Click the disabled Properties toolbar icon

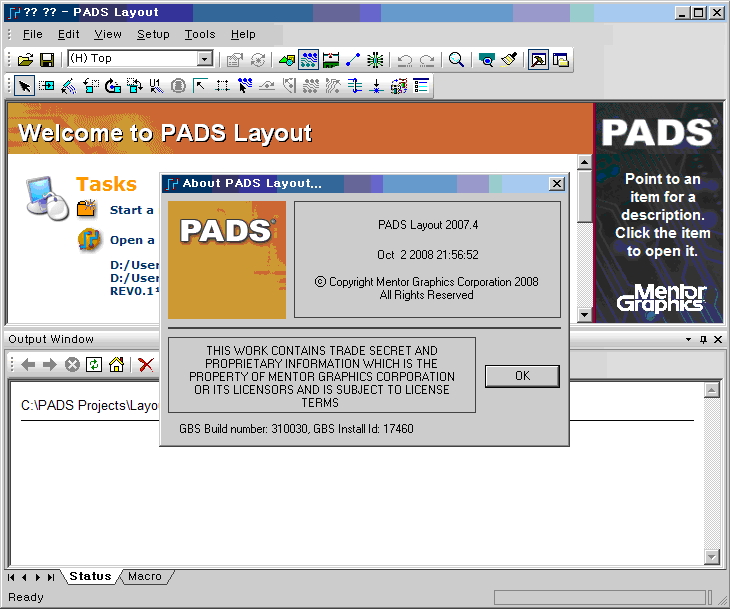234,60
